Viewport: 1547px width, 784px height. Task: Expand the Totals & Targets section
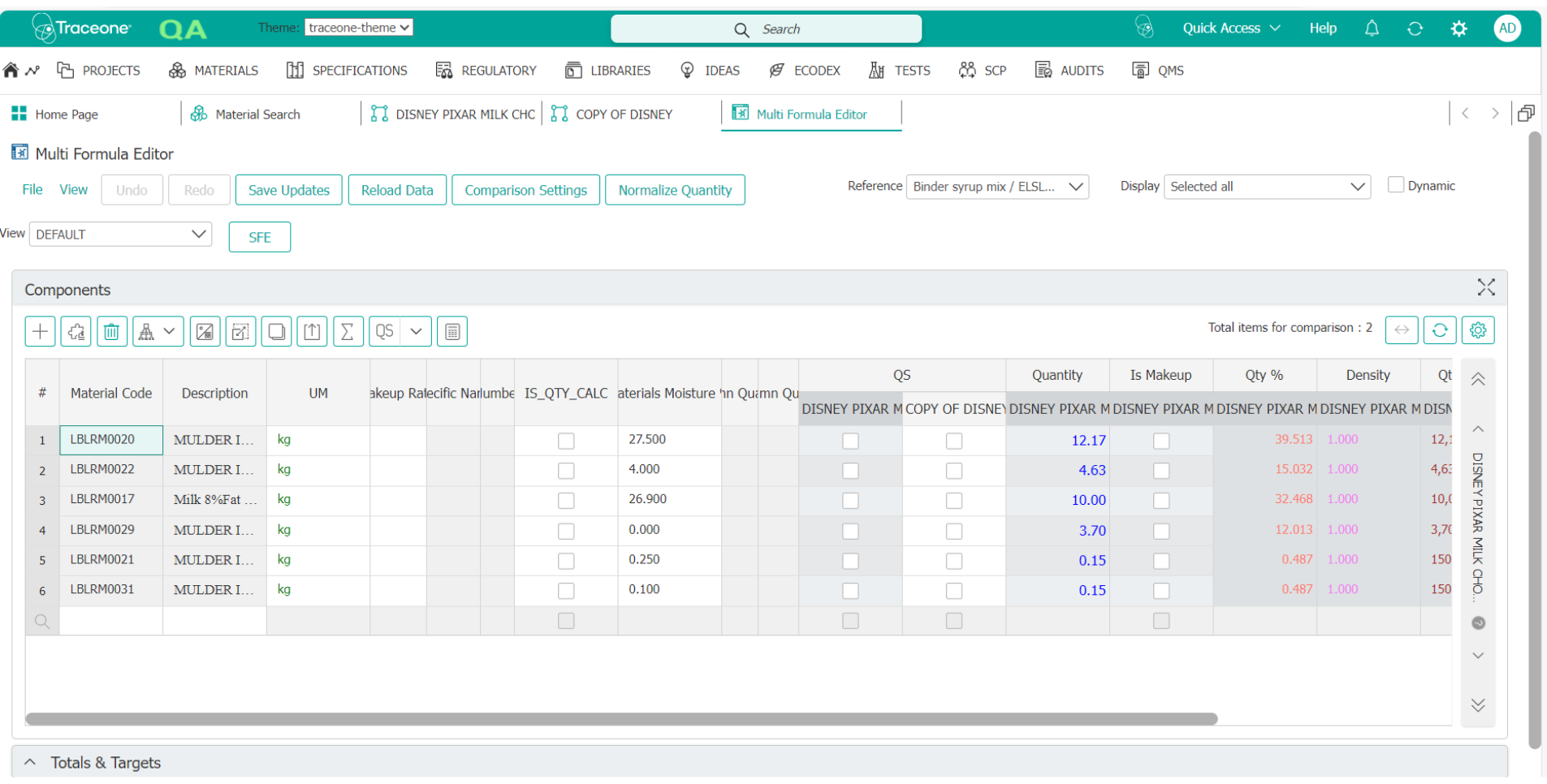(x=30, y=762)
